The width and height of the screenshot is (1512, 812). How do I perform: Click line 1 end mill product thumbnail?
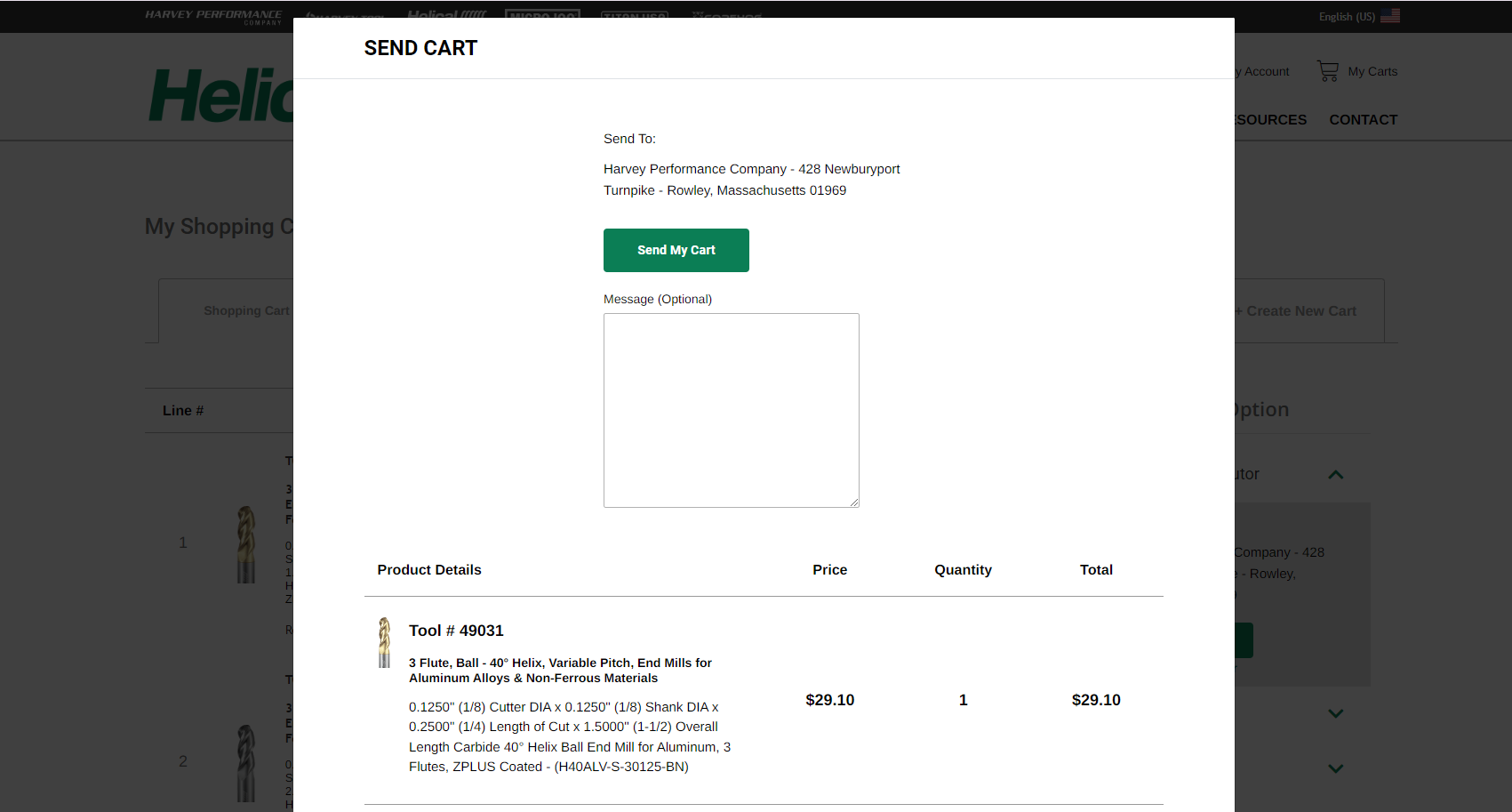click(246, 544)
